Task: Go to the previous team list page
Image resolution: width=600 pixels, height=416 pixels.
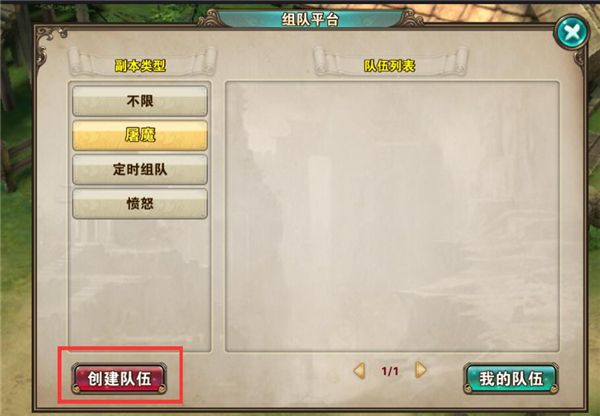Action: pos(359,370)
